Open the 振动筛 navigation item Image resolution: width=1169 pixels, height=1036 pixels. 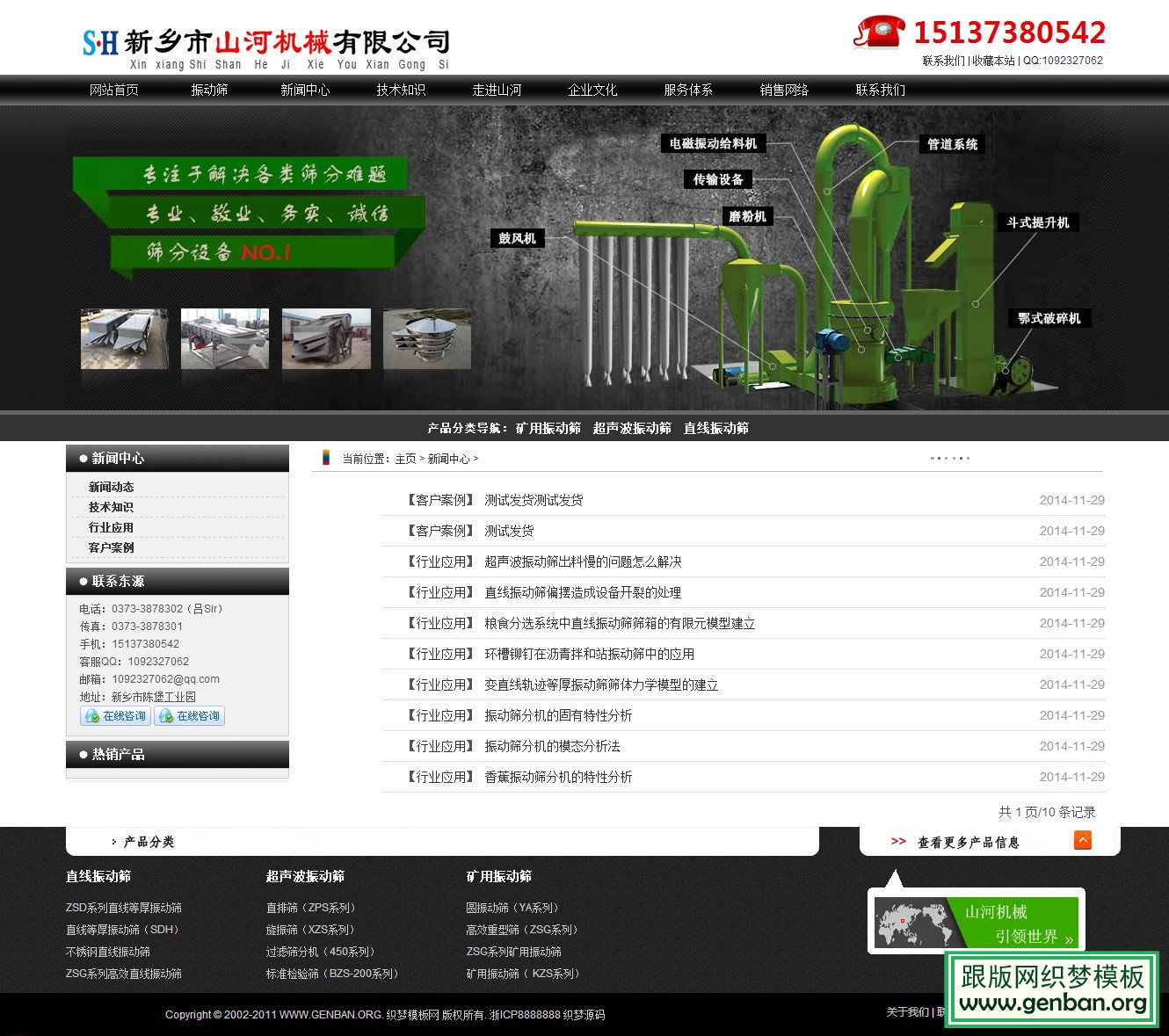coord(207,89)
